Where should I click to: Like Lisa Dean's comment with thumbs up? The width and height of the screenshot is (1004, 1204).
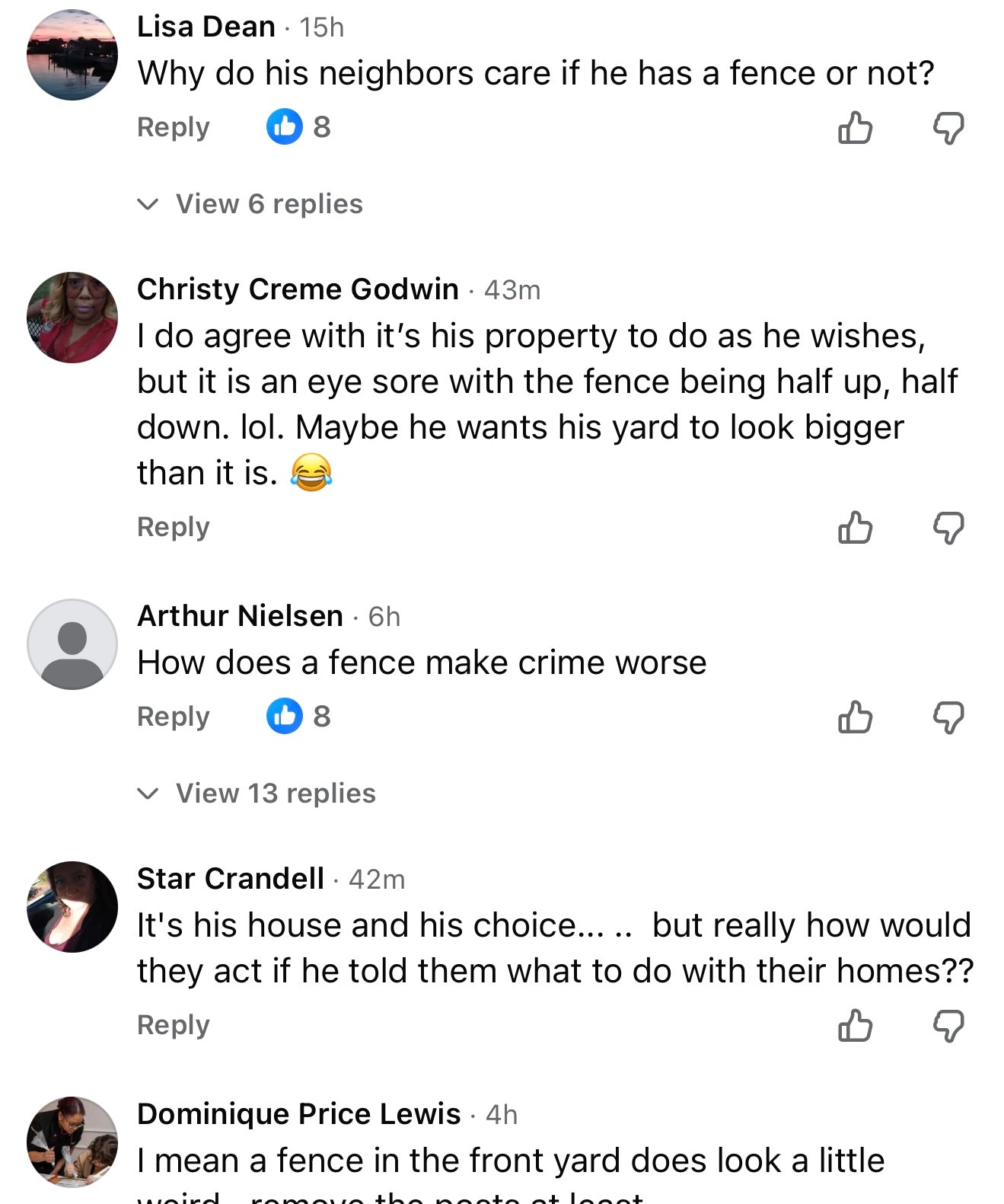pyautogui.click(x=855, y=127)
